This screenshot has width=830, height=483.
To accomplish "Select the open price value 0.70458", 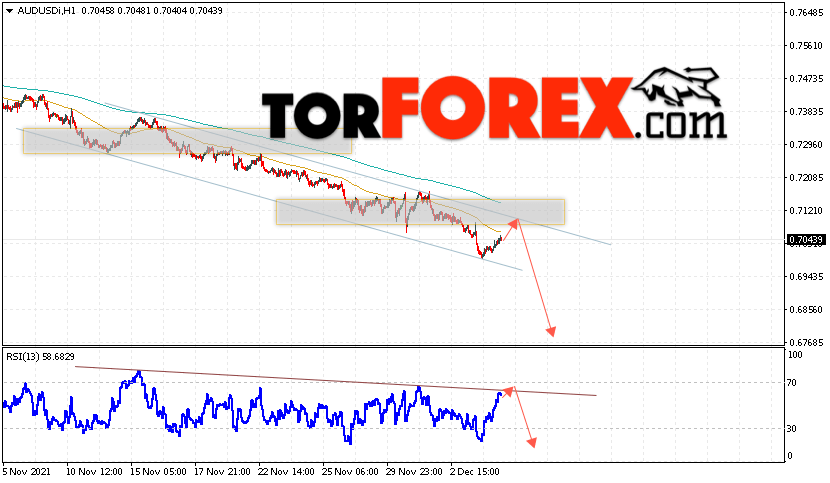I will coord(98,11).
